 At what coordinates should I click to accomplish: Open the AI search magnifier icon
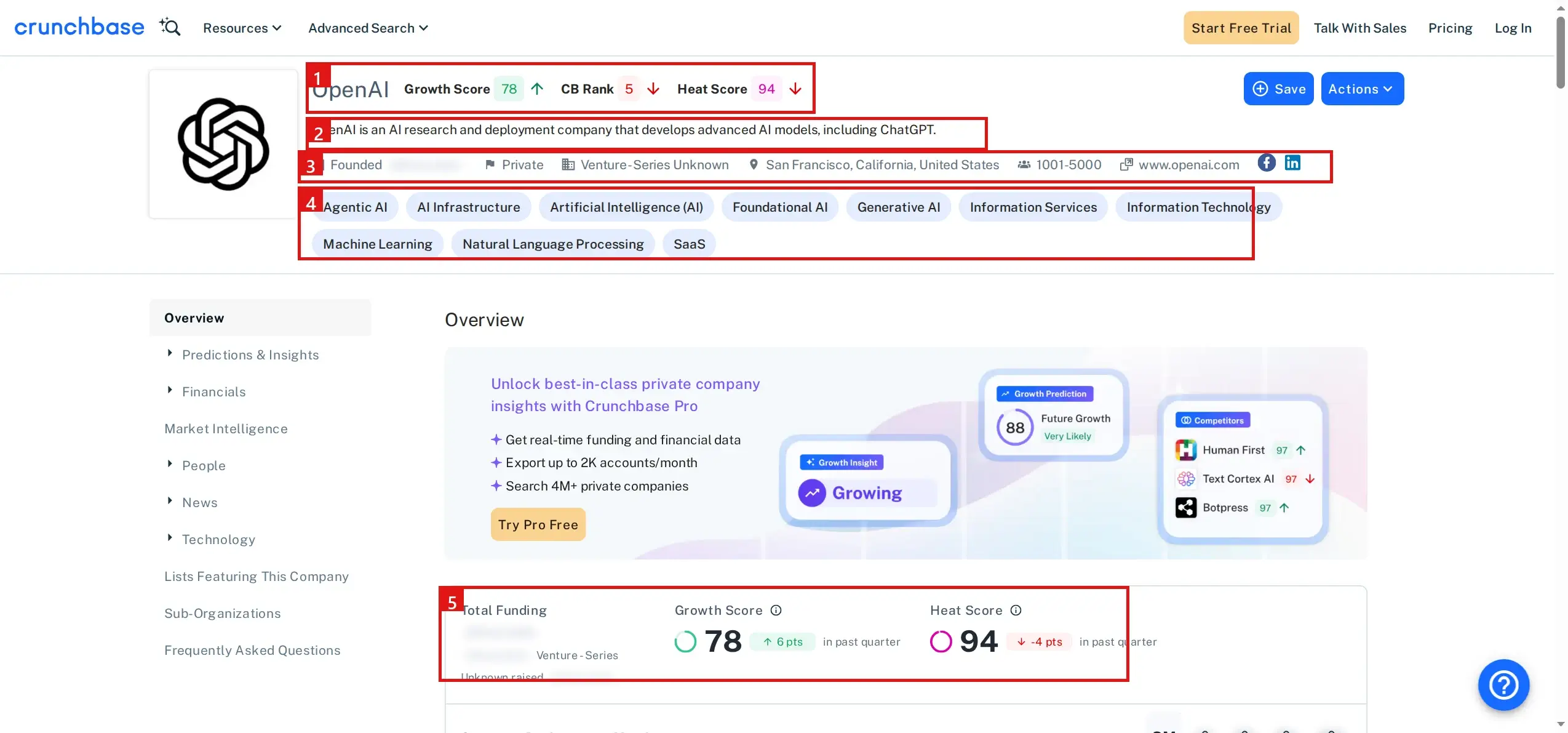pos(170,27)
